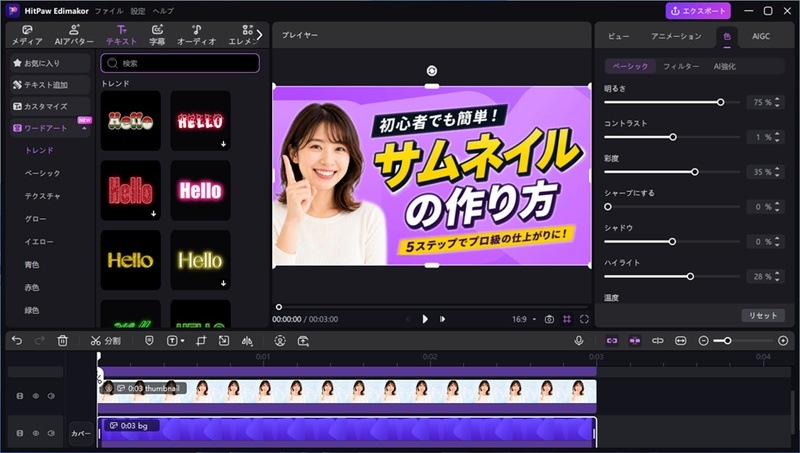This screenshot has width=800, height=453.
Task: Download the red dotted Hello style arrow
Action: coord(153,214)
